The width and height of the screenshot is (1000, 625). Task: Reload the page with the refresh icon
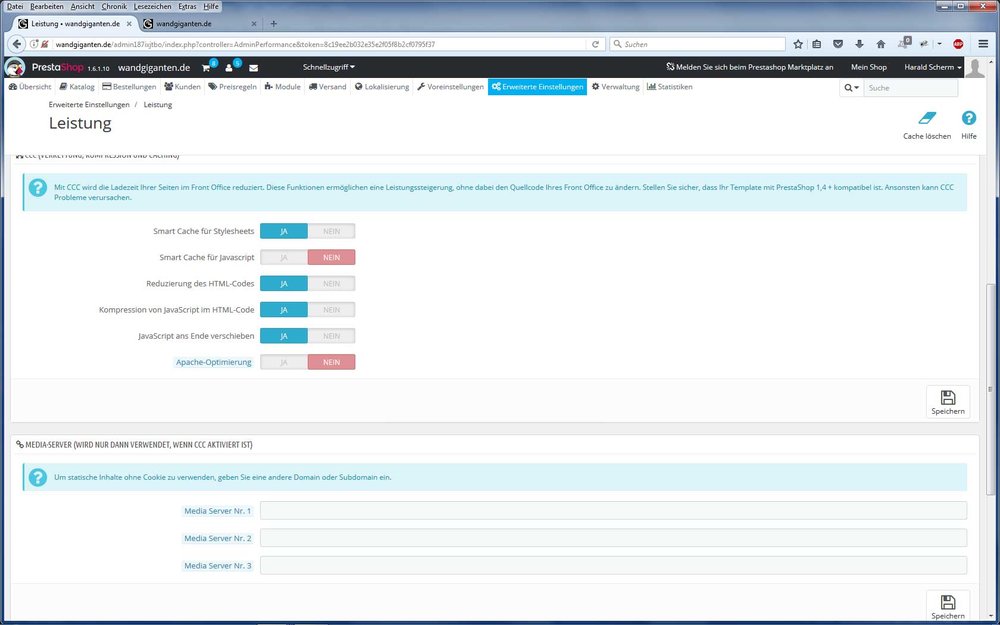595,44
